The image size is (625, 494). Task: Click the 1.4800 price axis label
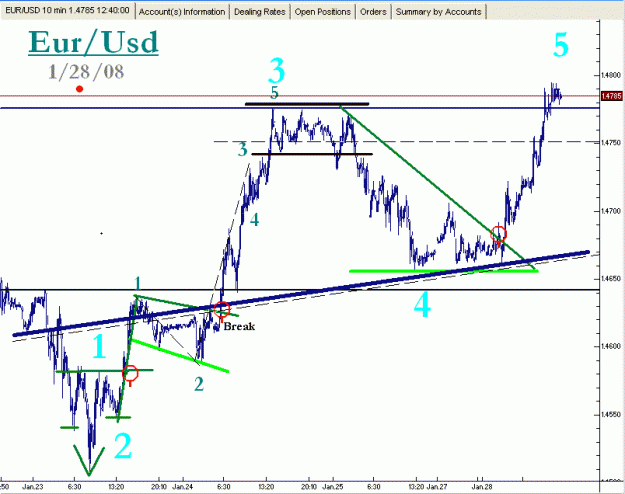[x=611, y=75]
